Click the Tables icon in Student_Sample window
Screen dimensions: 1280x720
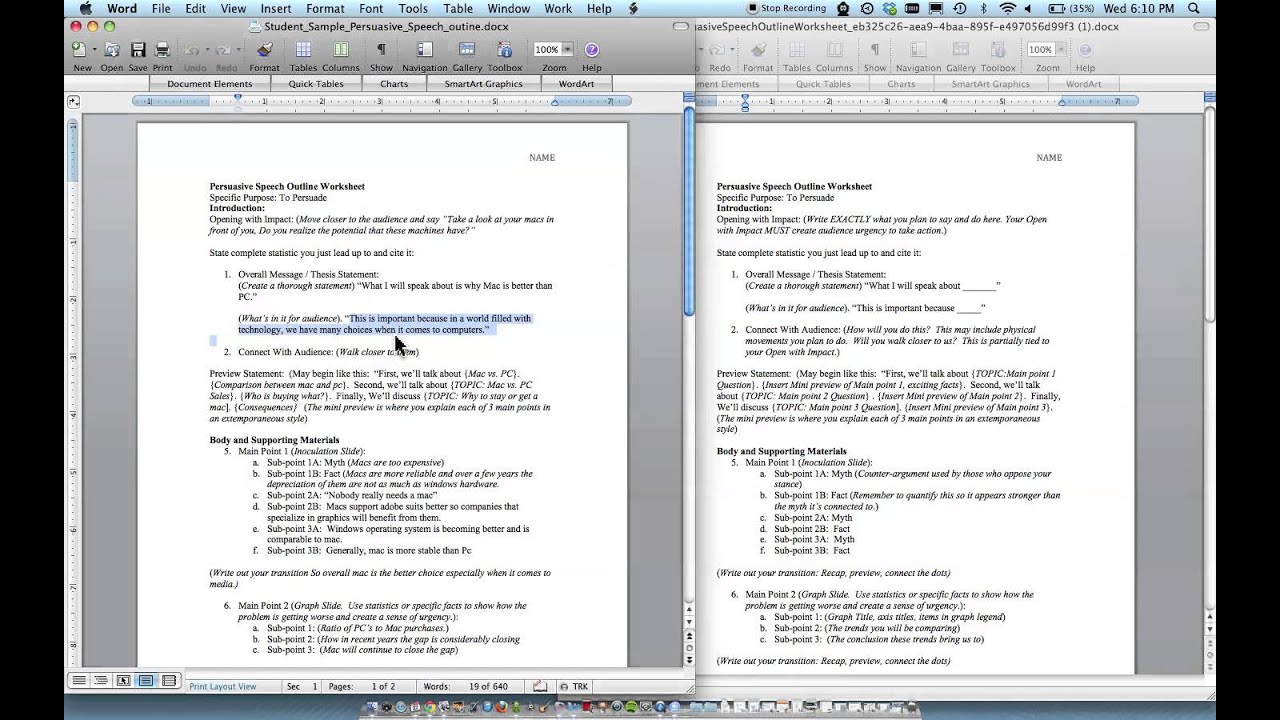coord(303,50)
